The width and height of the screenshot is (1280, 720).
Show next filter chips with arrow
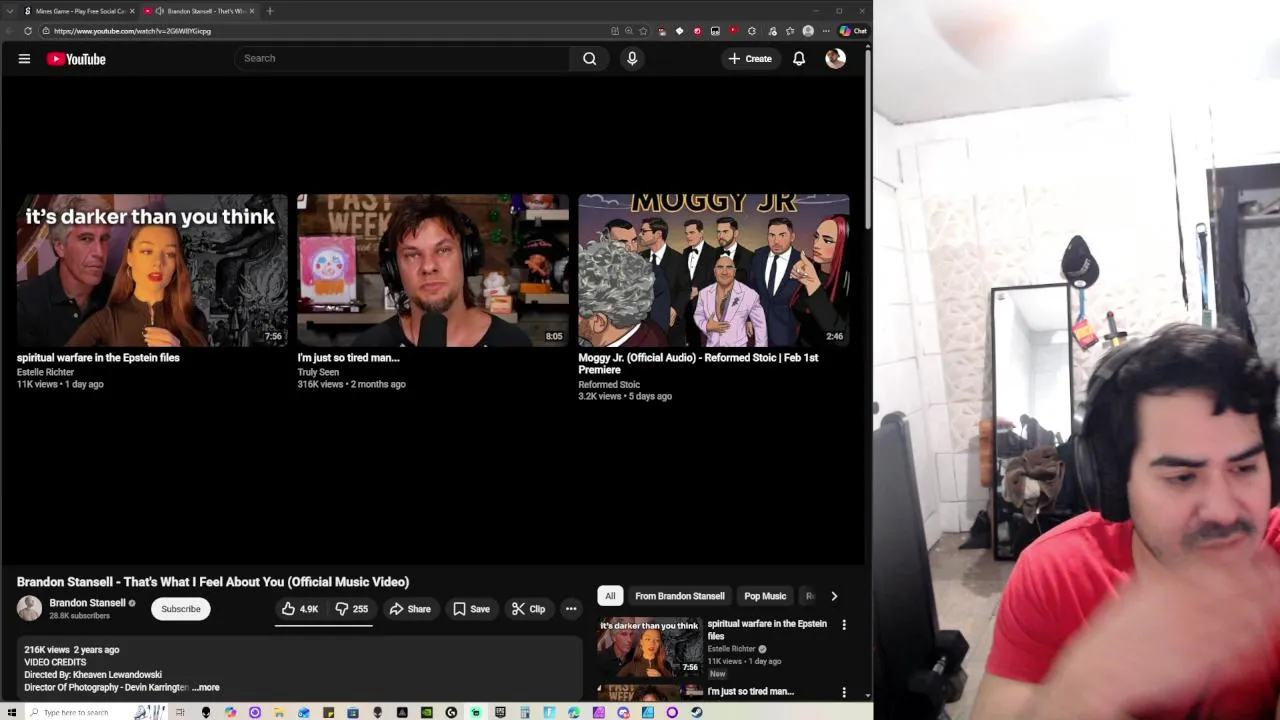pyautogui.click(x=834, y=596)
